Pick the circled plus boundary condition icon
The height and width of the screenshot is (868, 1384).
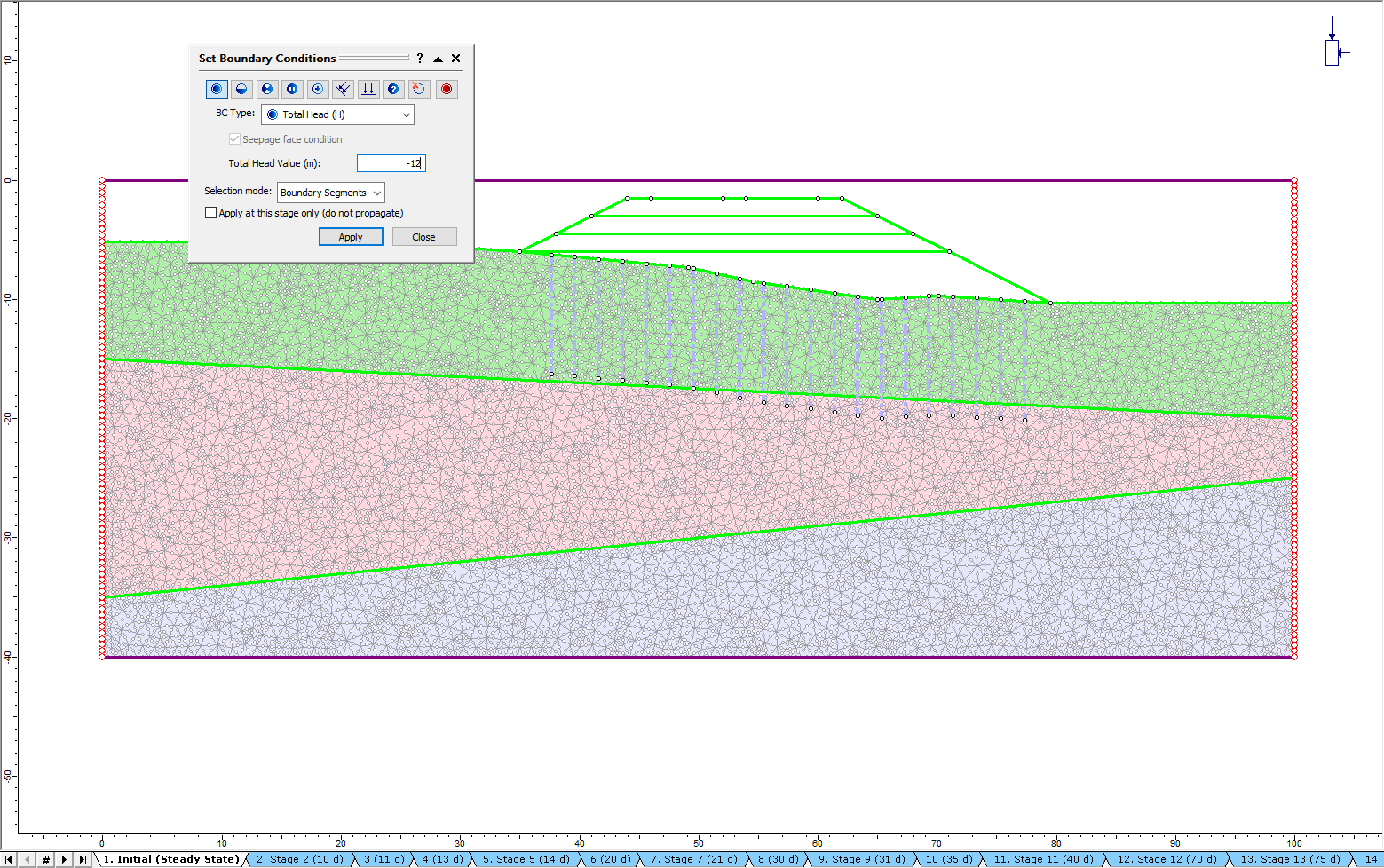(318, 89)
